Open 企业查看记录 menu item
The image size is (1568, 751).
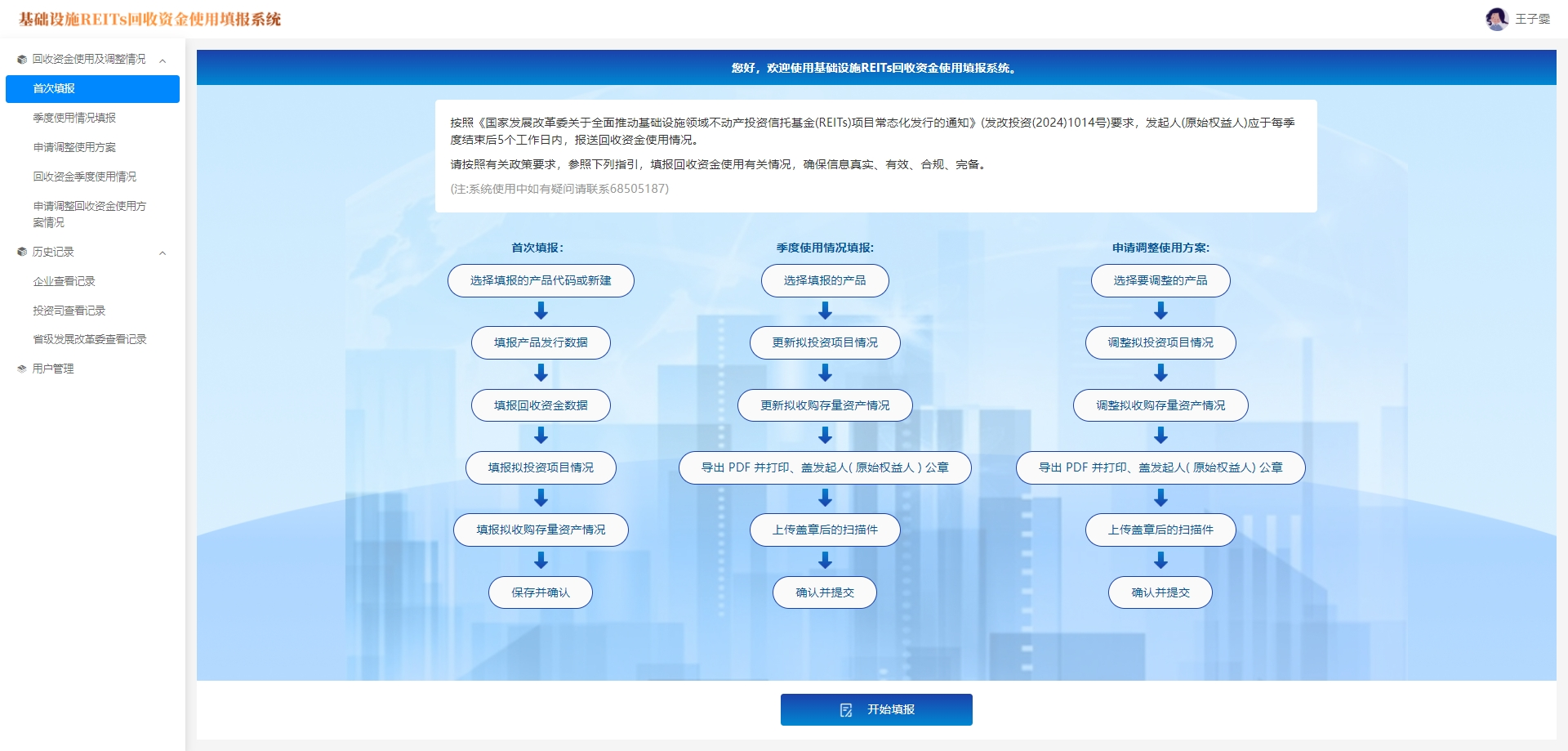(64, 281)
